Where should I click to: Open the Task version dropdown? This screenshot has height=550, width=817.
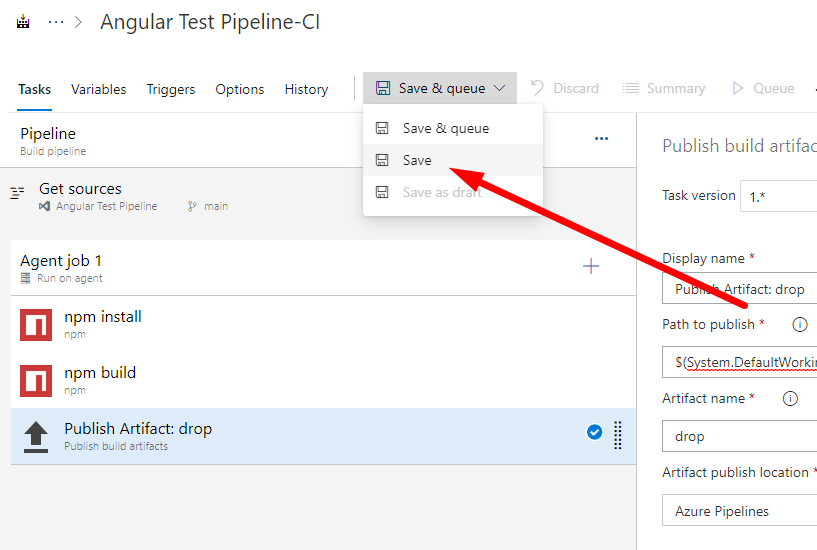(780, 197)
